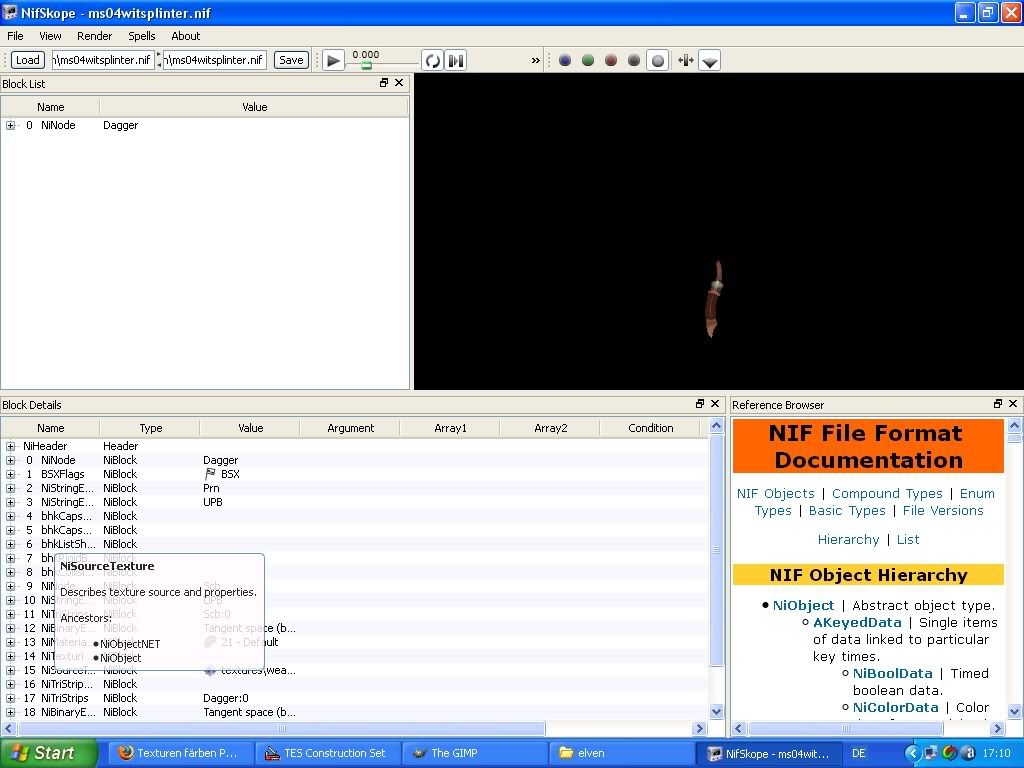Click the Load button

tap(27, 60)
